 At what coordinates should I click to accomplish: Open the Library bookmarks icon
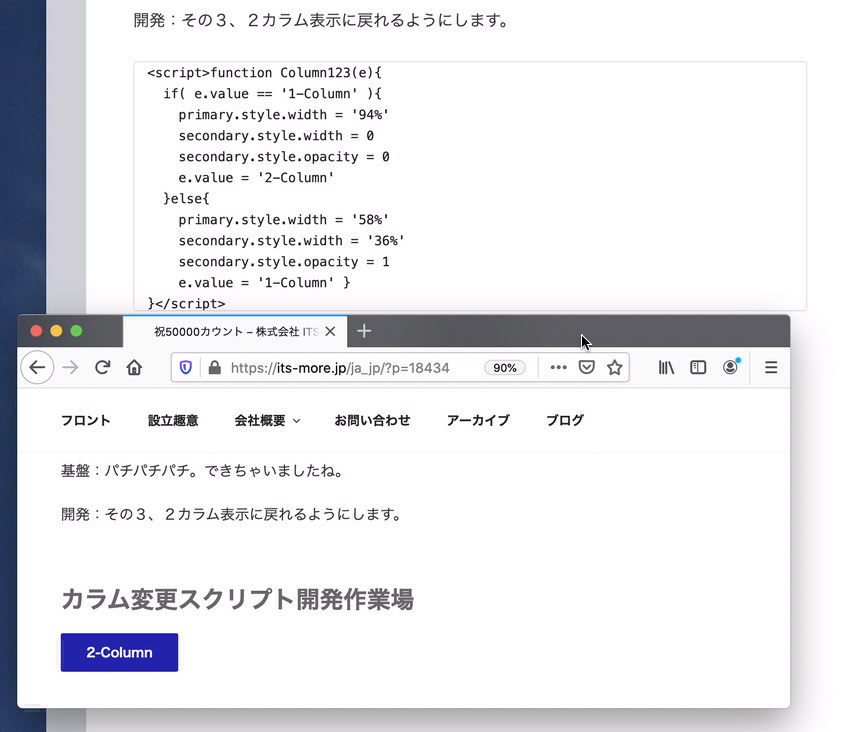pyautogui.click(x=666, y=367)
